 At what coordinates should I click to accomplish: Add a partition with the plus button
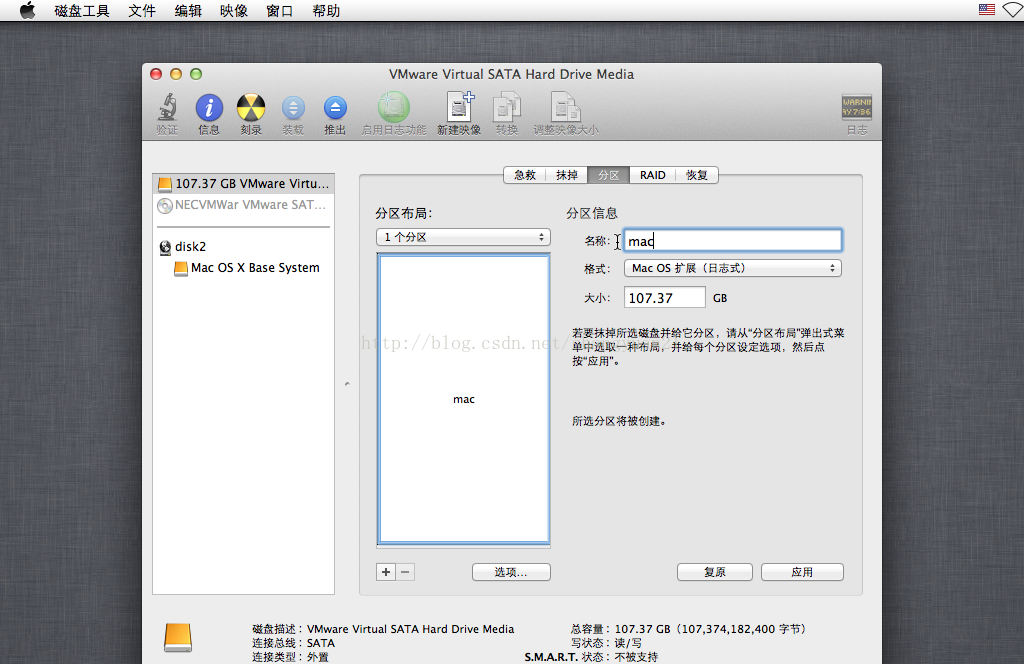pyautogui.click(x=386, y=572)
